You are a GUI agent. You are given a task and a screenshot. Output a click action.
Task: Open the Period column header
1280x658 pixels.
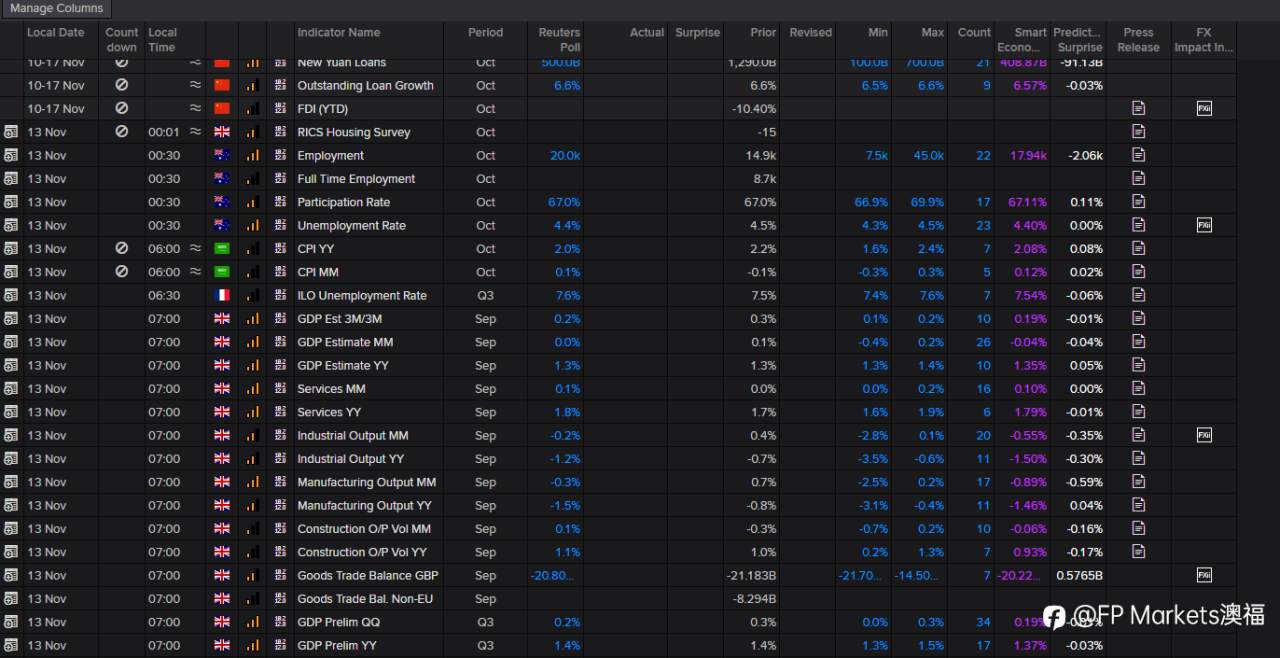(485, 32)
